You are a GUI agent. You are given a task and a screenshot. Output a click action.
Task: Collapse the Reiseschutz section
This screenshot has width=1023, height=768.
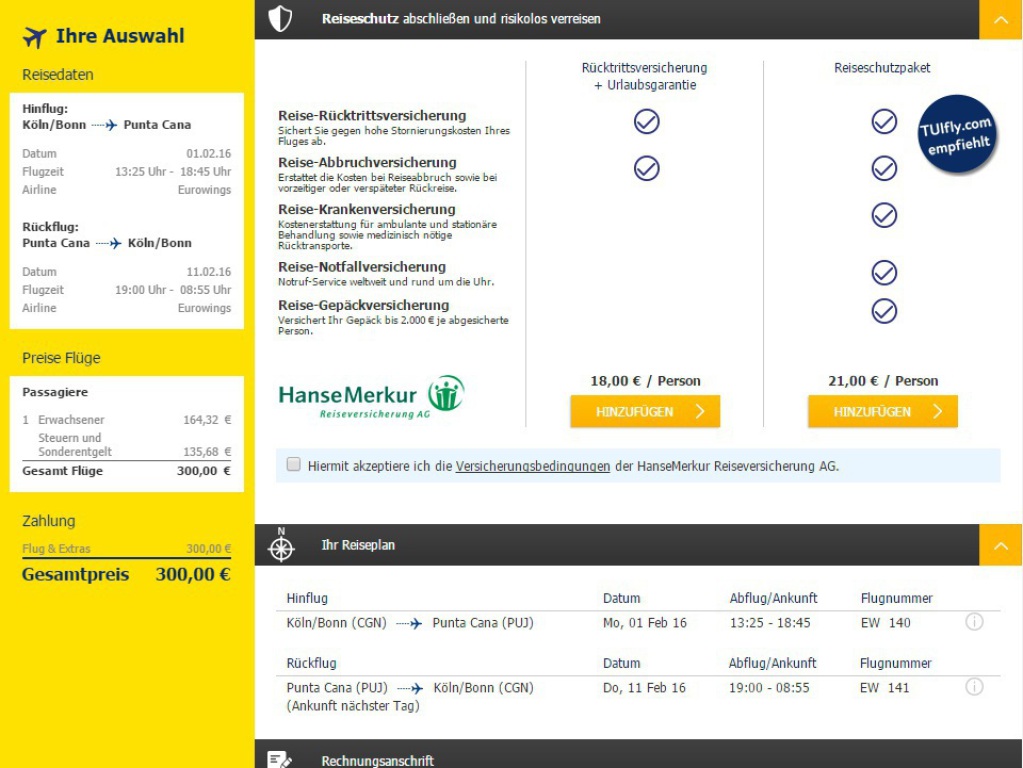[1000, 19]
